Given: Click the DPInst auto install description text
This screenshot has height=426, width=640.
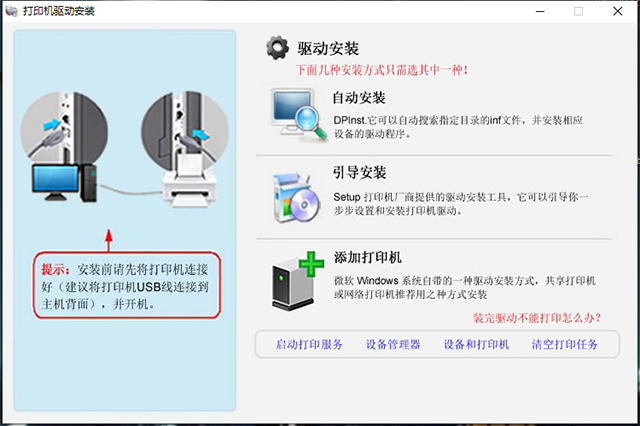Looking at the screenshot, I should (x=458, y=127).
